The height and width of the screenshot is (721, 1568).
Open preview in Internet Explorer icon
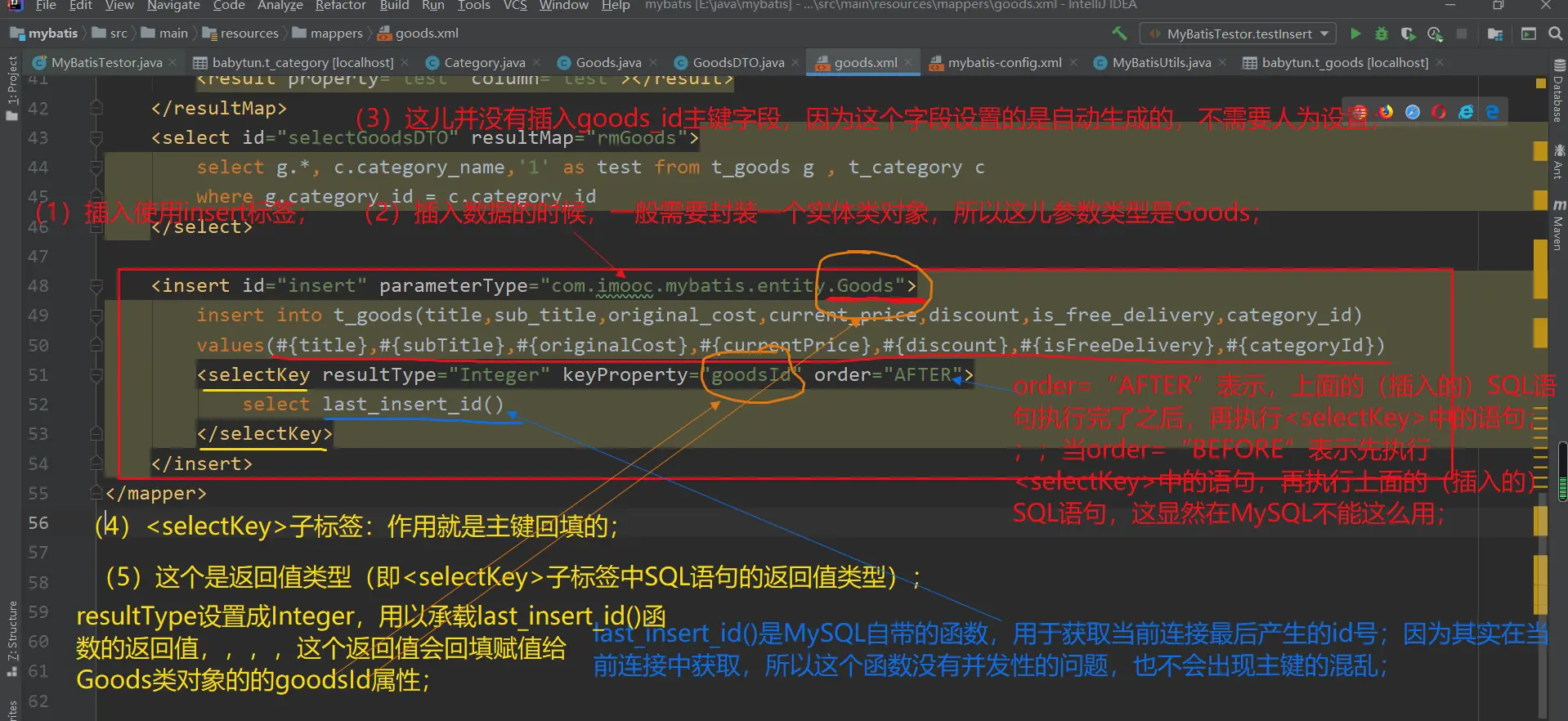pyautogui.click(x=1466, y=112)
